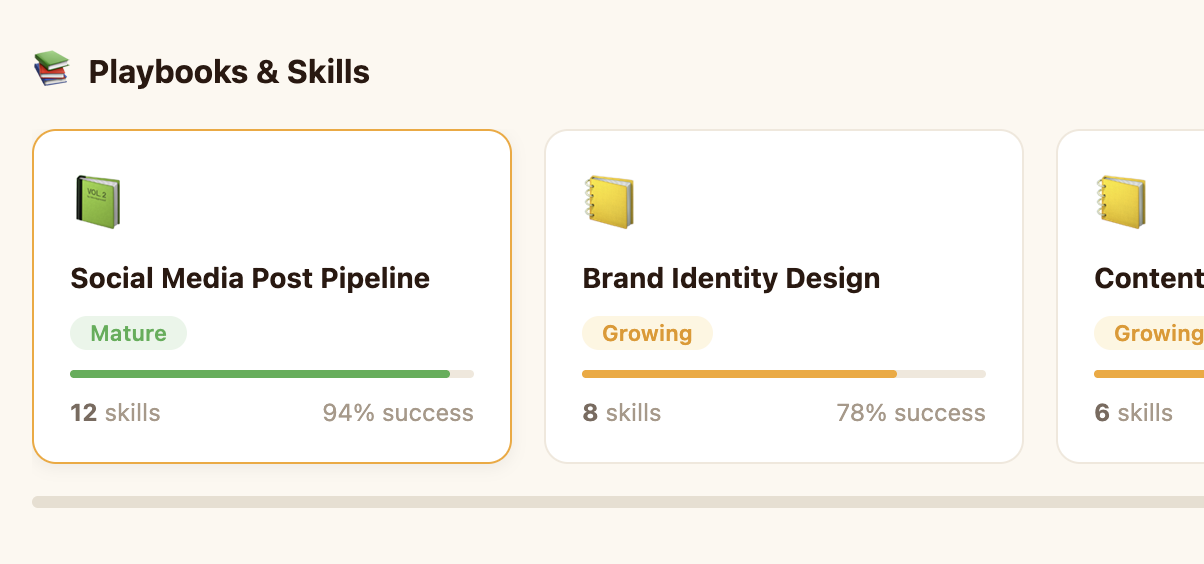
Task: Click the green Mature status badge
Action: coord(128,333)
